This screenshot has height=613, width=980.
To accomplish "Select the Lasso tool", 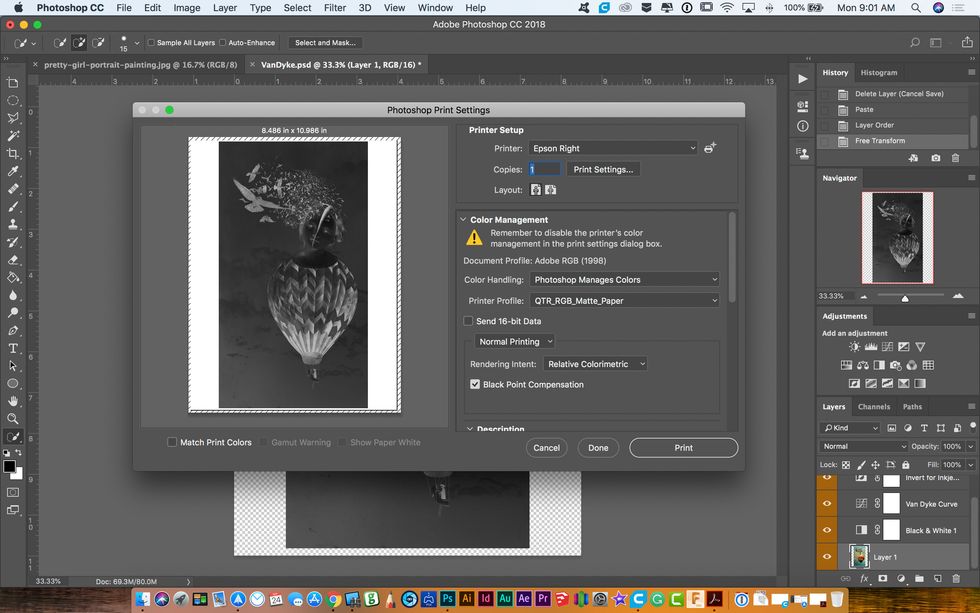I will (13, 119).
